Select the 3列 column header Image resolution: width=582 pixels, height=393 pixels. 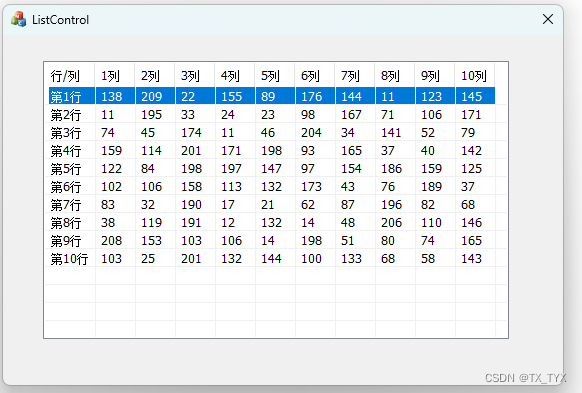pyautogui.click(x=195, y=76)
